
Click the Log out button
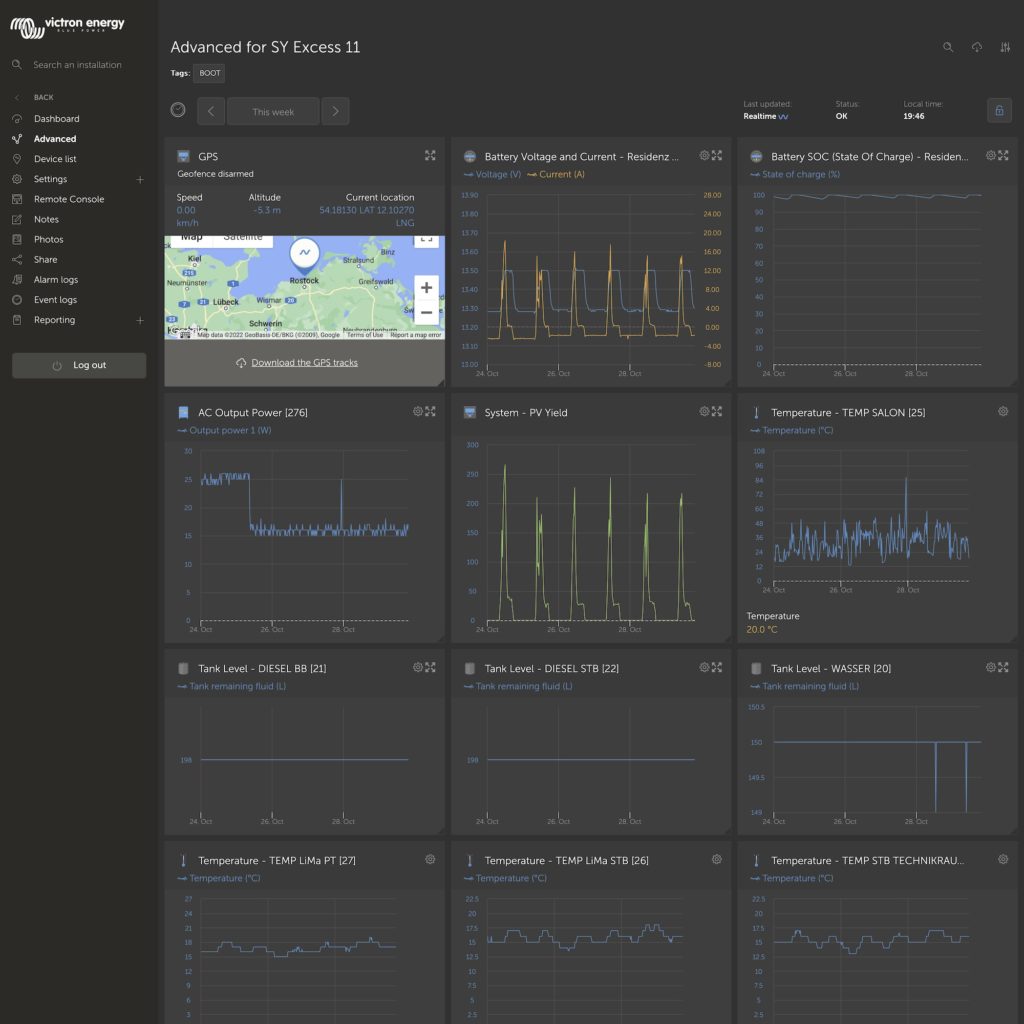point(79,366)
